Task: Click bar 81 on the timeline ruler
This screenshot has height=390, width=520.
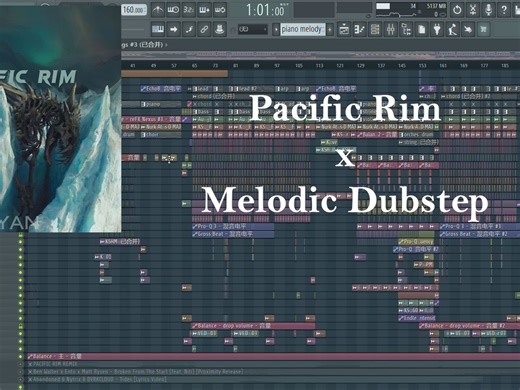Action: click(236, 66)
